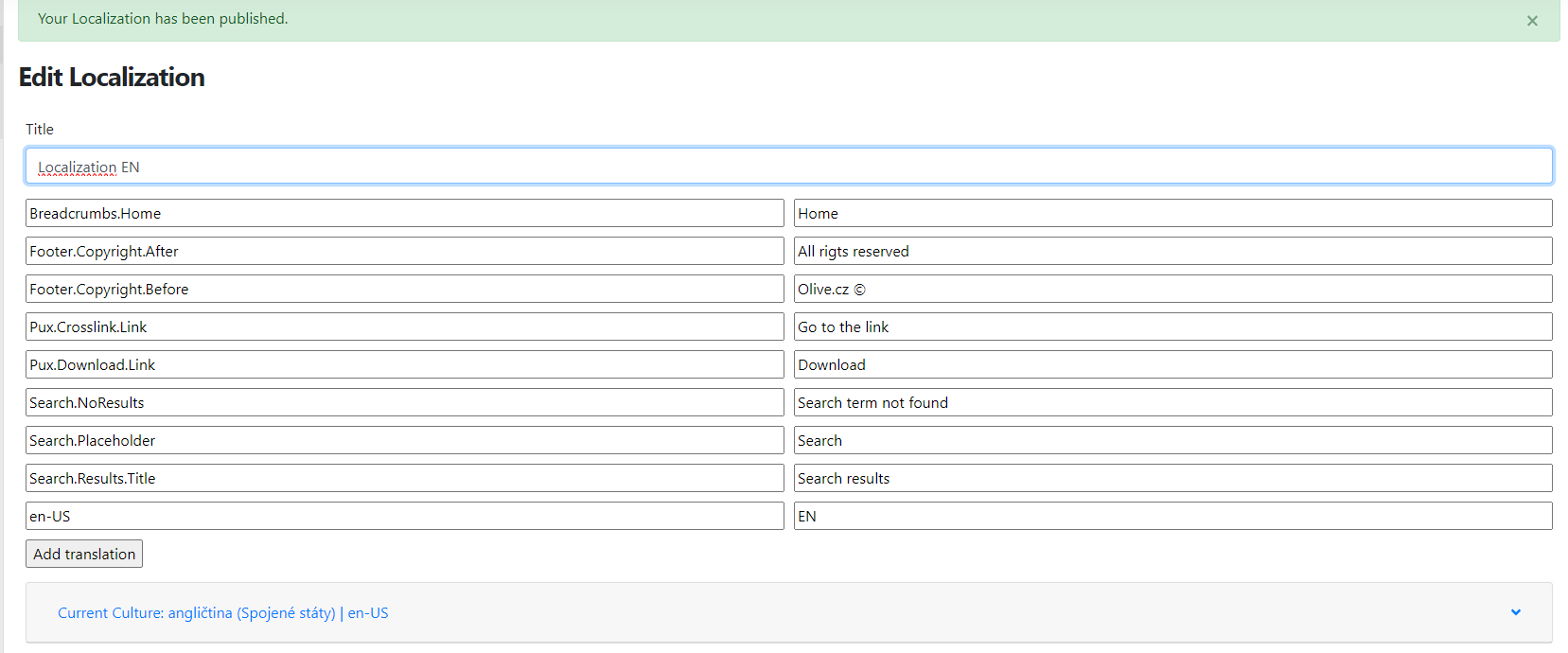The height and width of the screenshot is (653, 1568).
Task: Click the Add translation button
Action: 84,554
